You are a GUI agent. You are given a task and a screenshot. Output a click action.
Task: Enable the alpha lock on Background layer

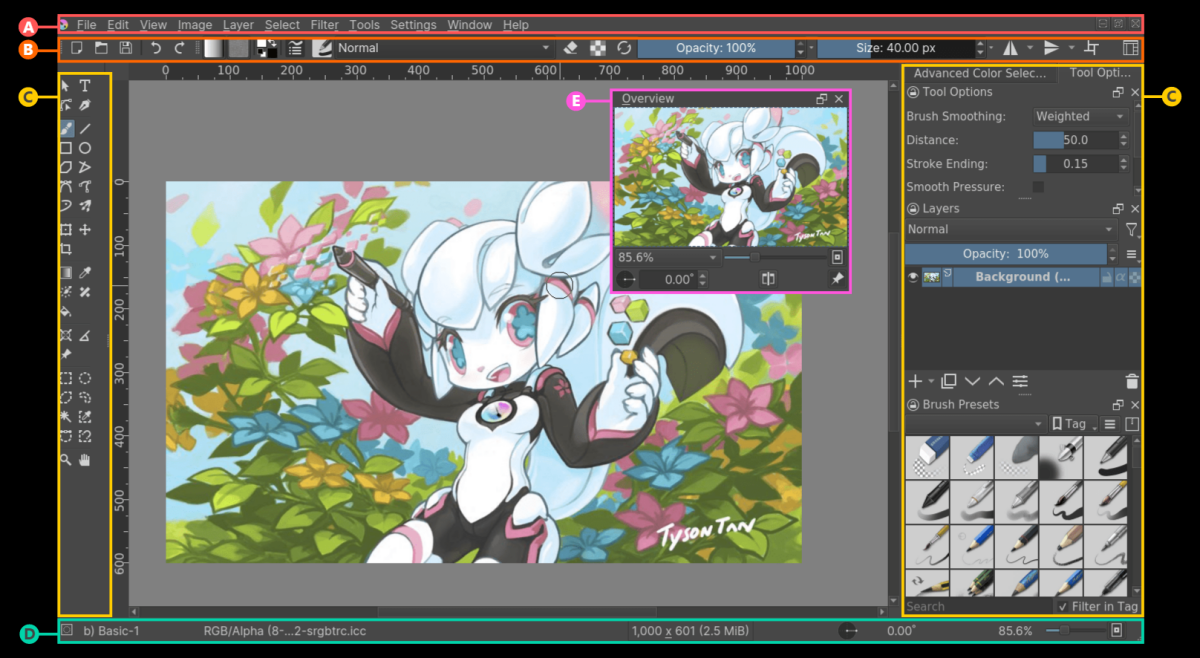1121,277
